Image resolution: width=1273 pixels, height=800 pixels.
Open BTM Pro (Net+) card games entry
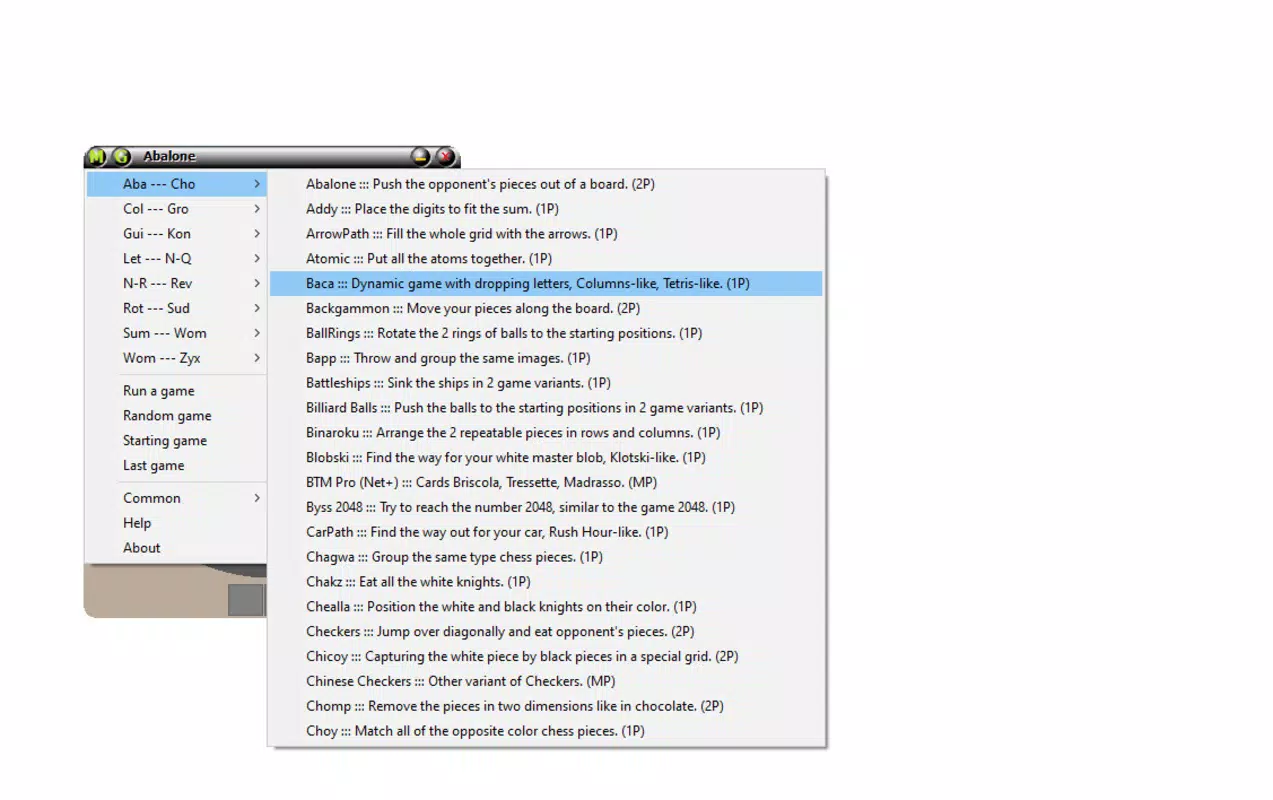click(x=546, y=483)
